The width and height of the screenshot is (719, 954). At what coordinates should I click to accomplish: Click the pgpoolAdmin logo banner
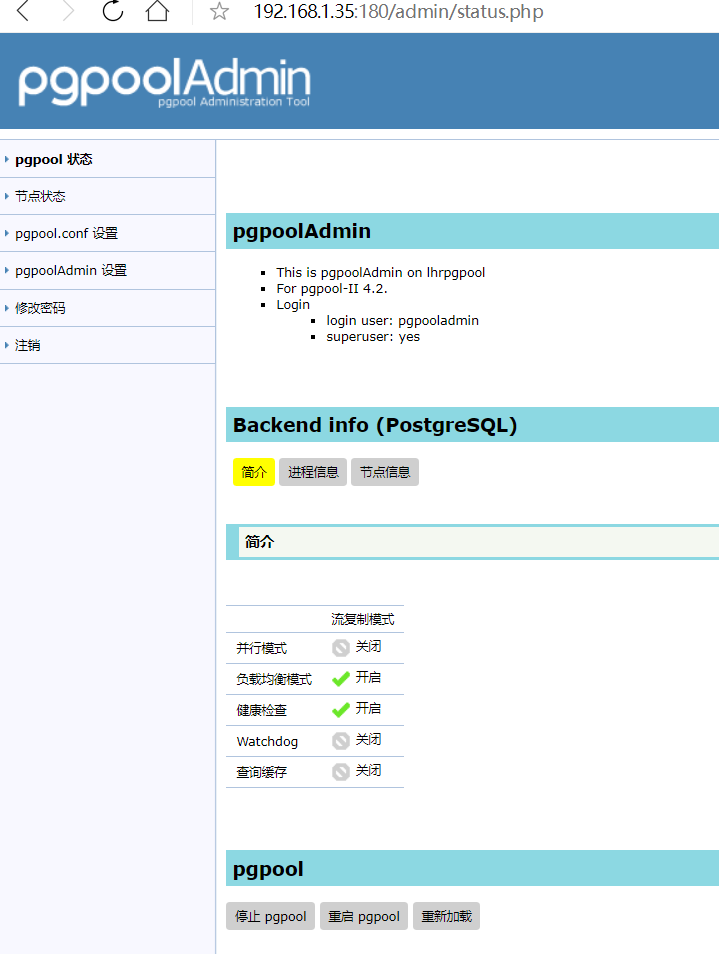[x=164, y=82]
